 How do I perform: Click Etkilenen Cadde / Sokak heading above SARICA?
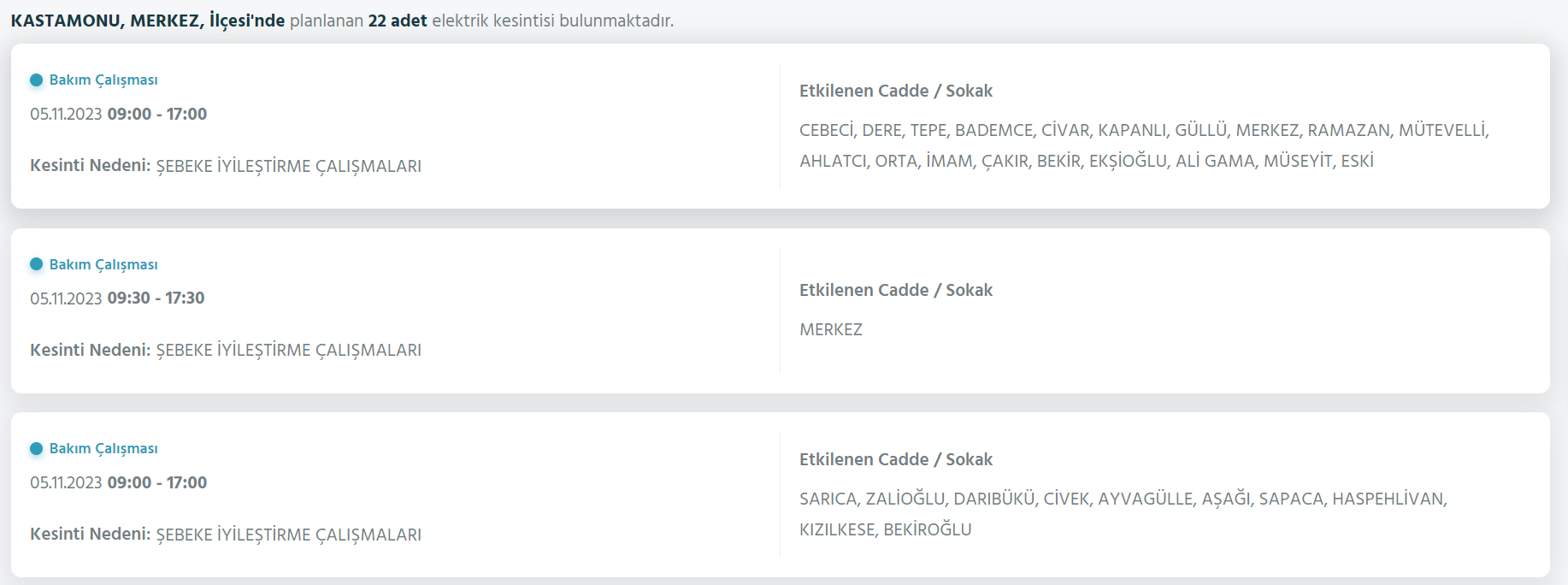895,460
